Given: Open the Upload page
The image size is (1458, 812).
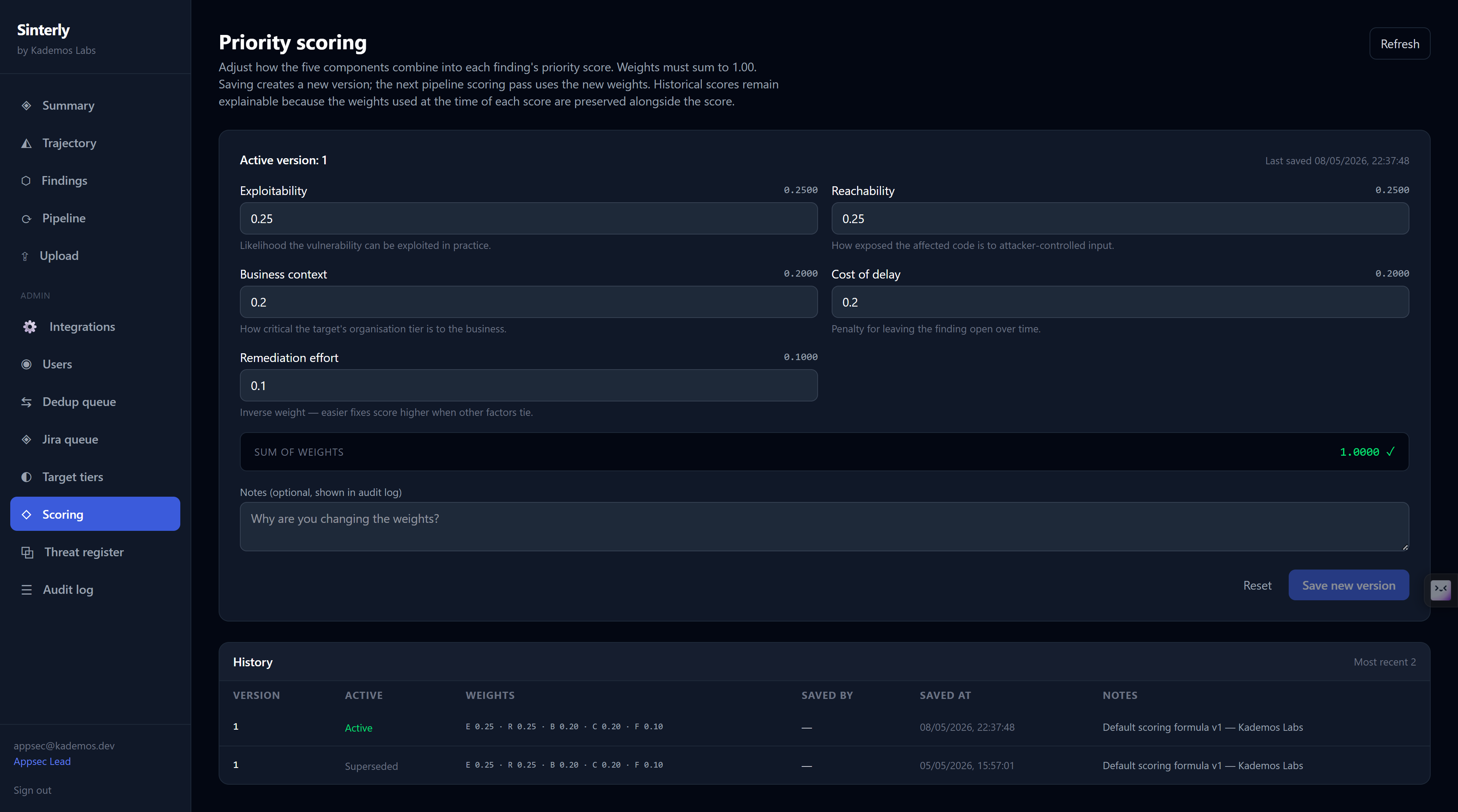Looking at the screenshot, I should tap(95, 256).
